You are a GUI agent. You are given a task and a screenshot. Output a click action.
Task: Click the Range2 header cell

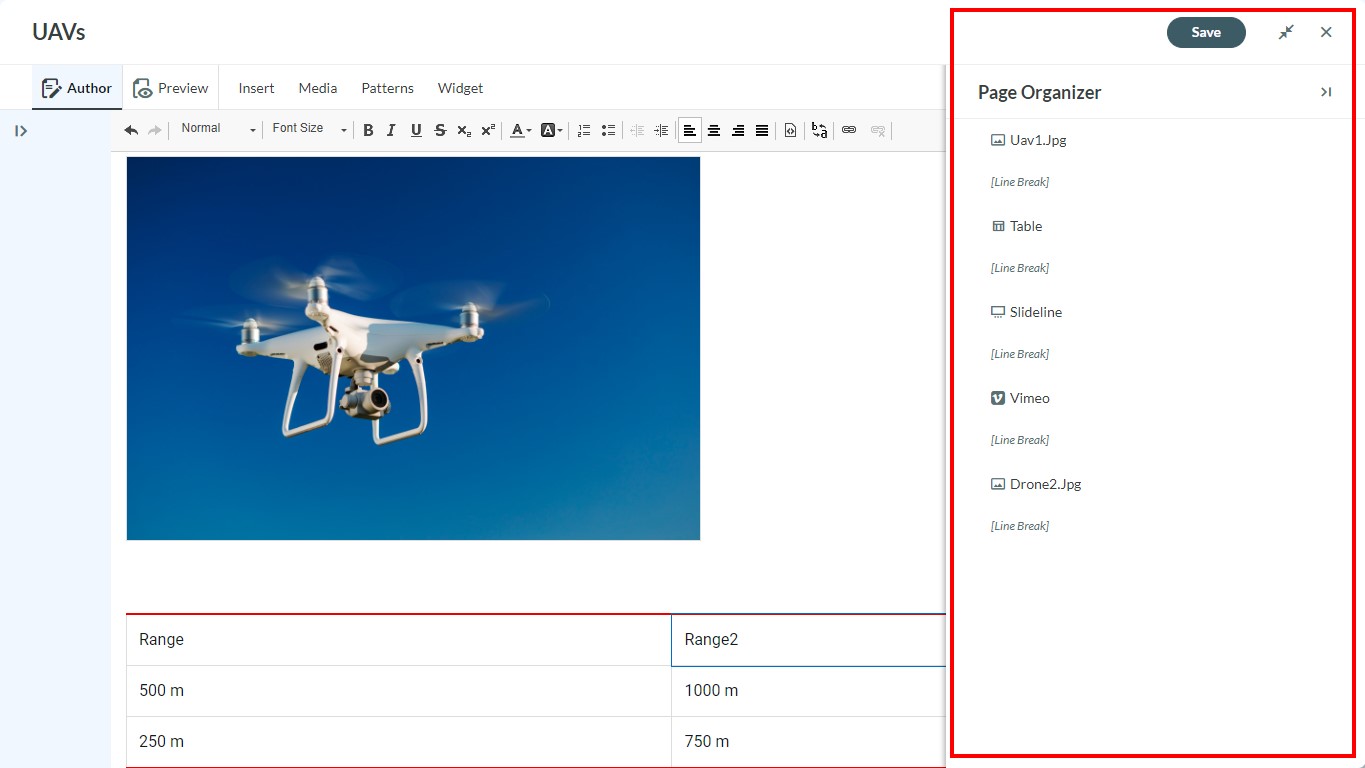point(808,640)
